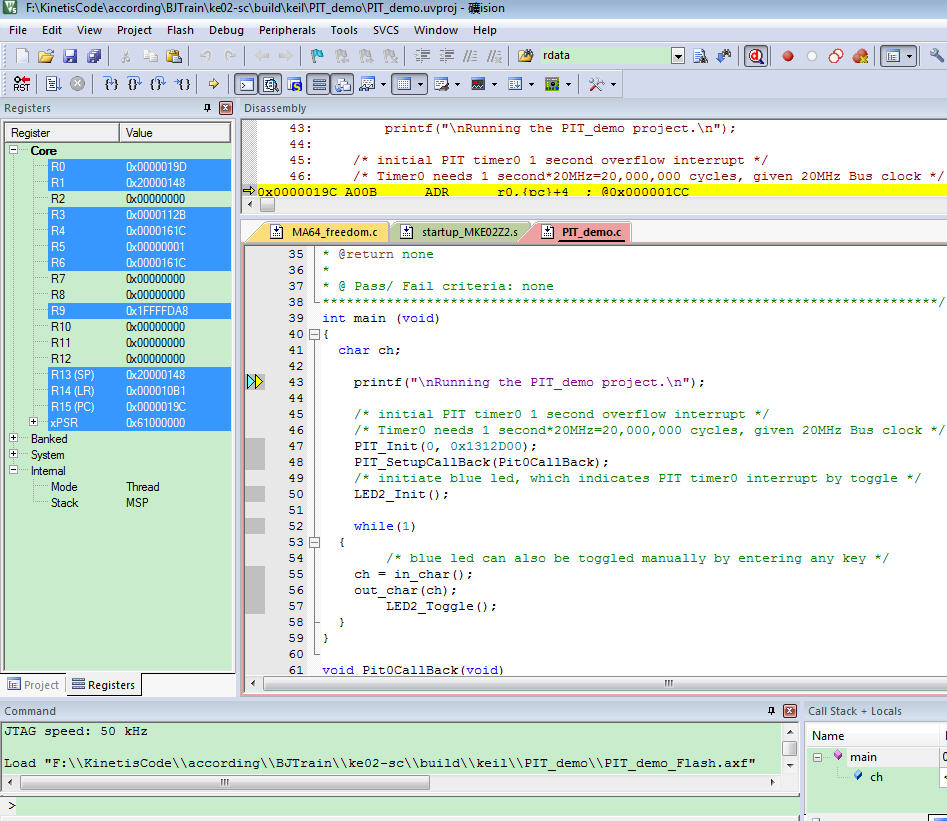This screenshot has height=821, width=947.
Task: Select the PIT_demo.c tab
Action: 583,233
